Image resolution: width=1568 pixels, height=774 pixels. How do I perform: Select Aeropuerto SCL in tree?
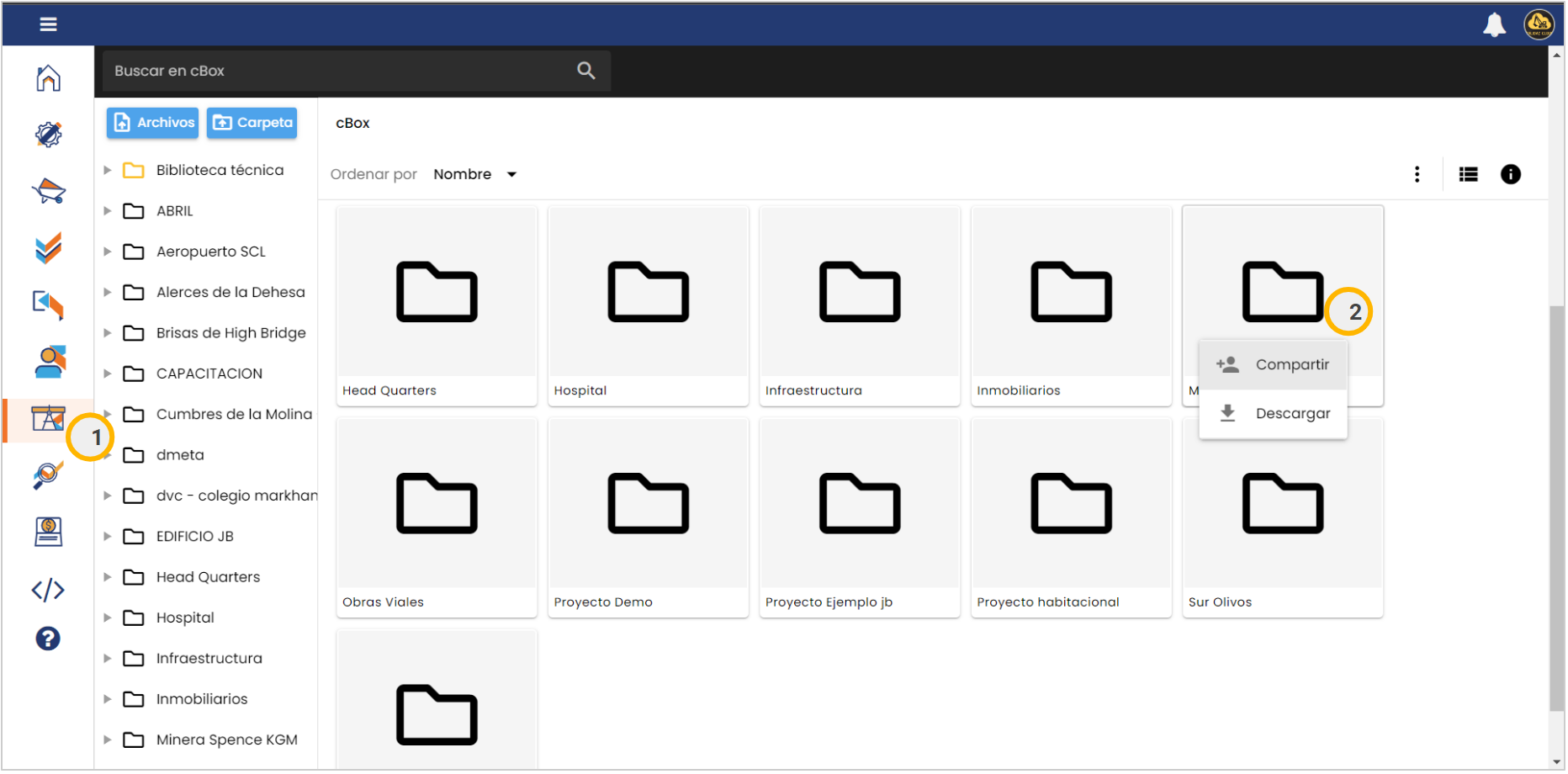pyautogui.click(x=194, y=252)
